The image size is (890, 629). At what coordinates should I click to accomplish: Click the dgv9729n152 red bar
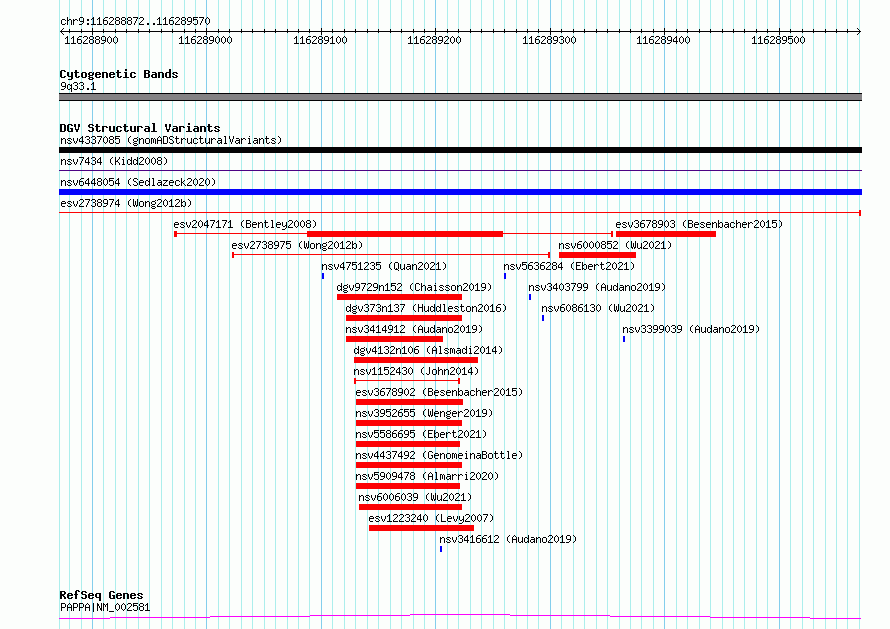tap(399, 297)
